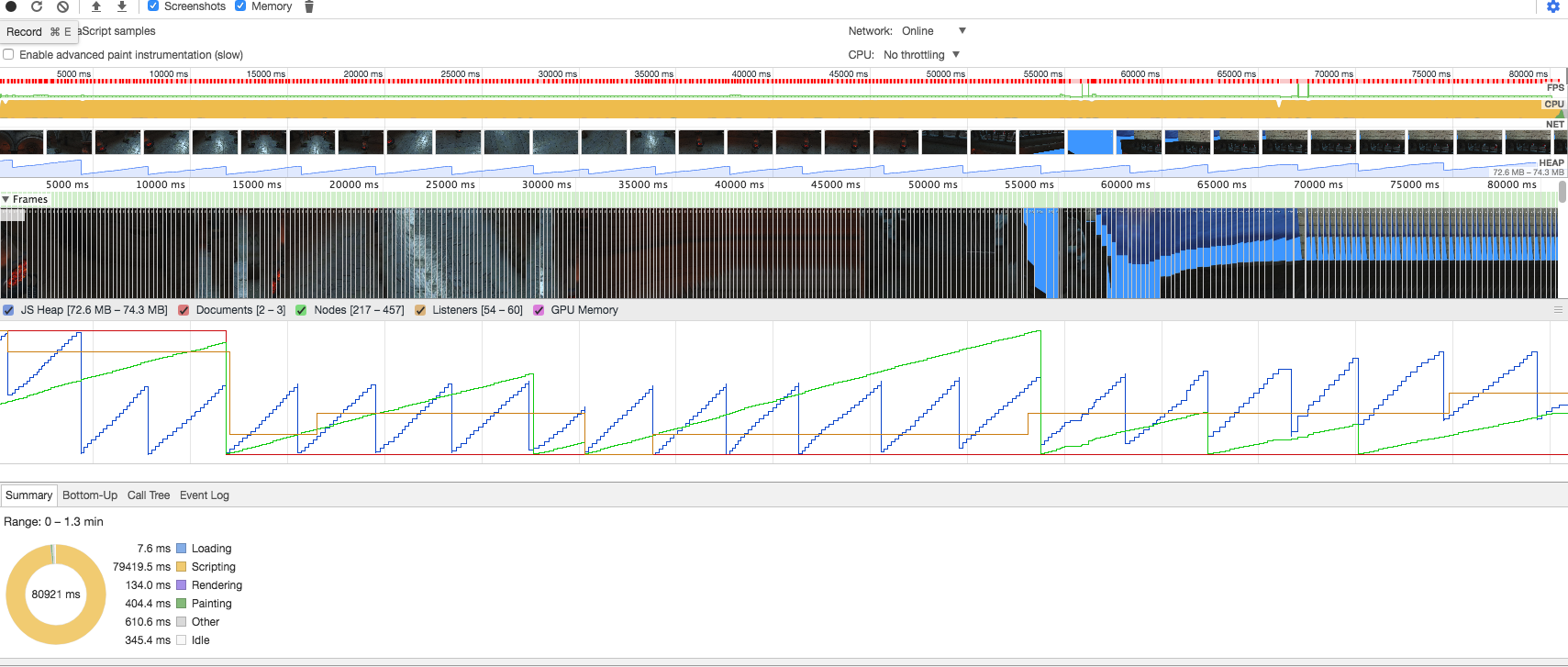
Task: Switch to the Bottom-Up tab
Action: point(90,495)
